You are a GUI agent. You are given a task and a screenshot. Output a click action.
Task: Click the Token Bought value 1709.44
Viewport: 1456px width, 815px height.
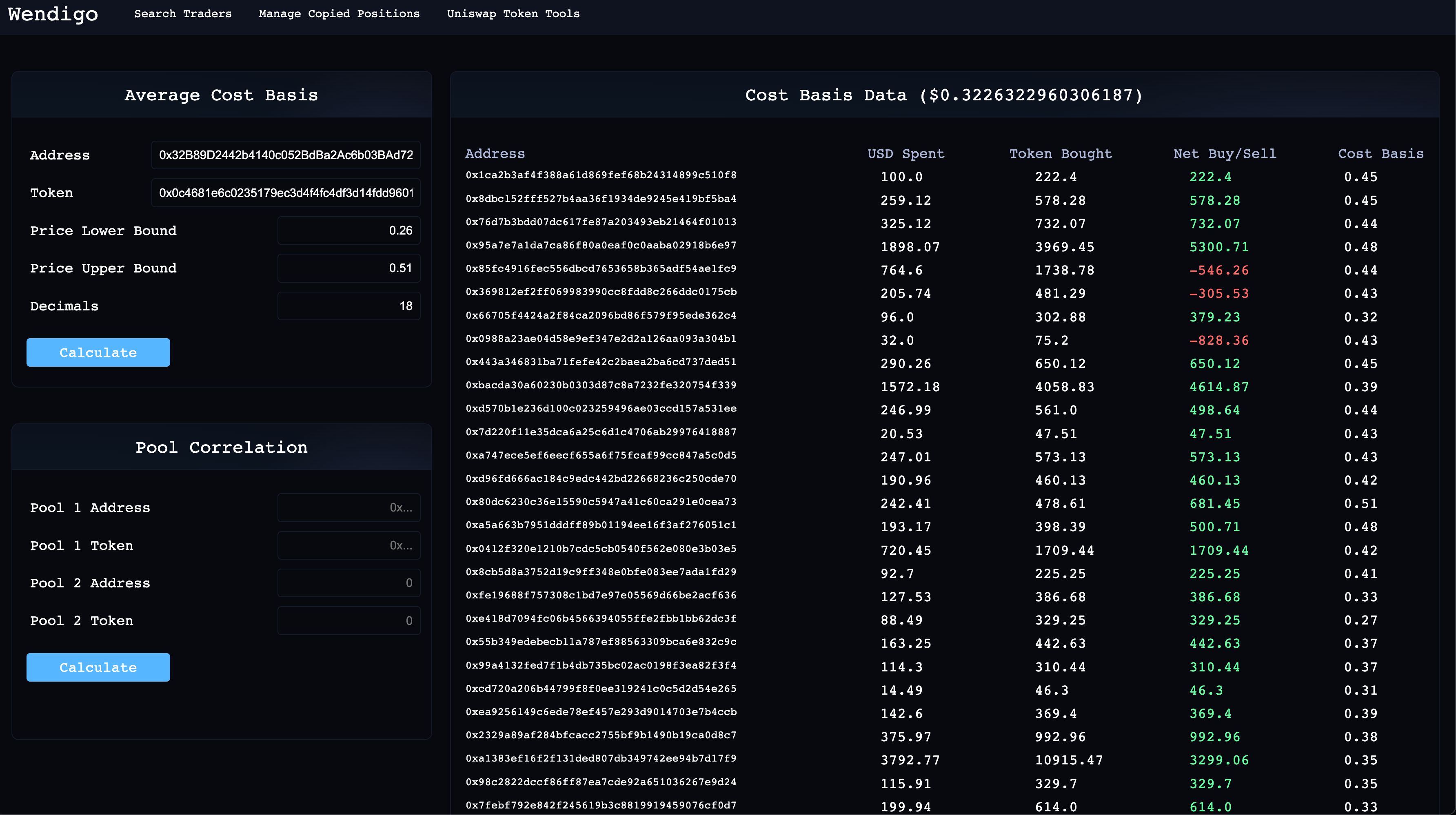[x=1065, y=550]
